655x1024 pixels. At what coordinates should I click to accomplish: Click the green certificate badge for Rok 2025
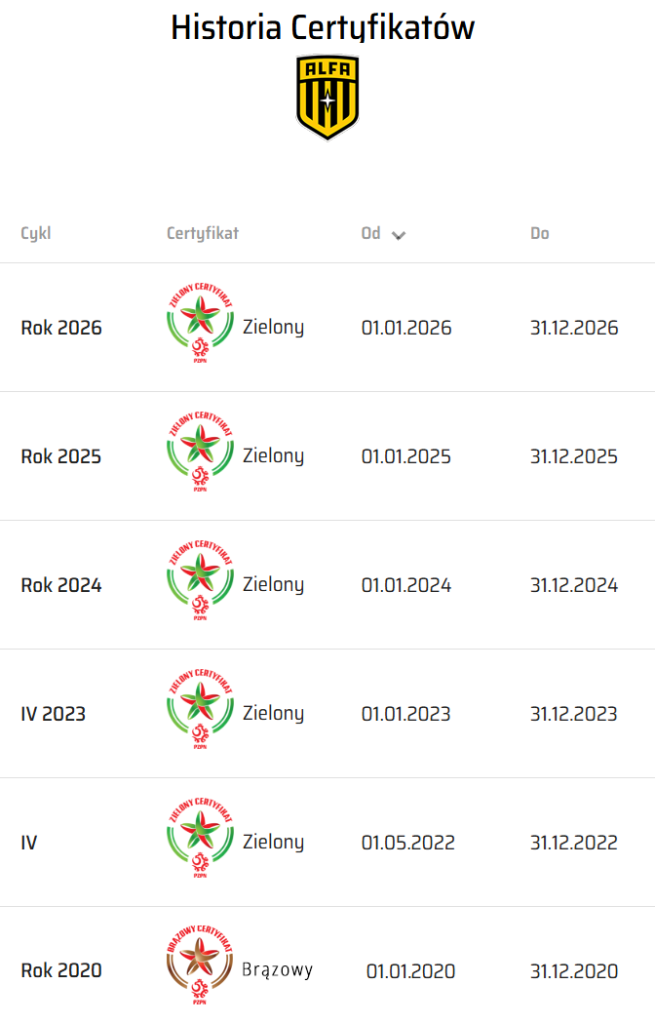pyautogui.click(x=200, y=456)
